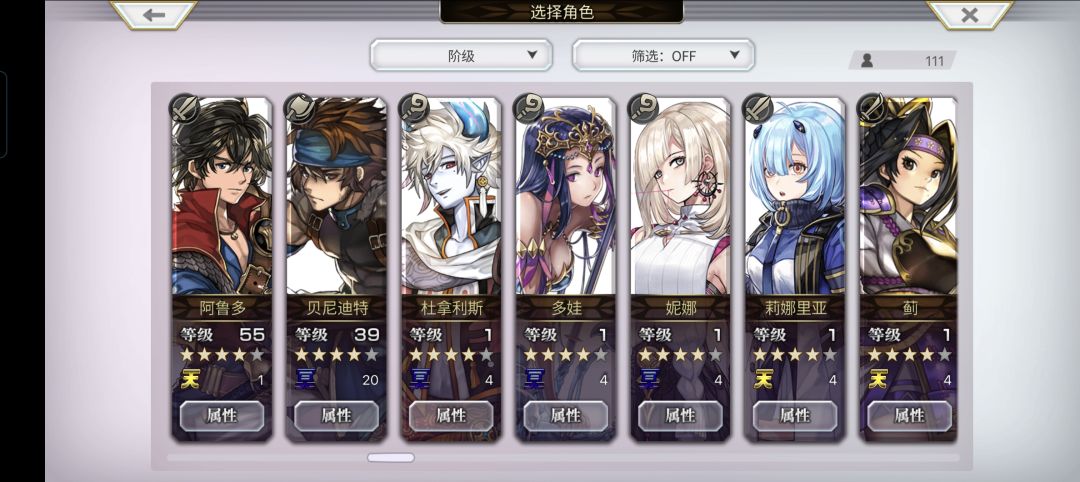Open the 阶级 sort dropdown
The image size is (1080, 482).
(461, 55)
